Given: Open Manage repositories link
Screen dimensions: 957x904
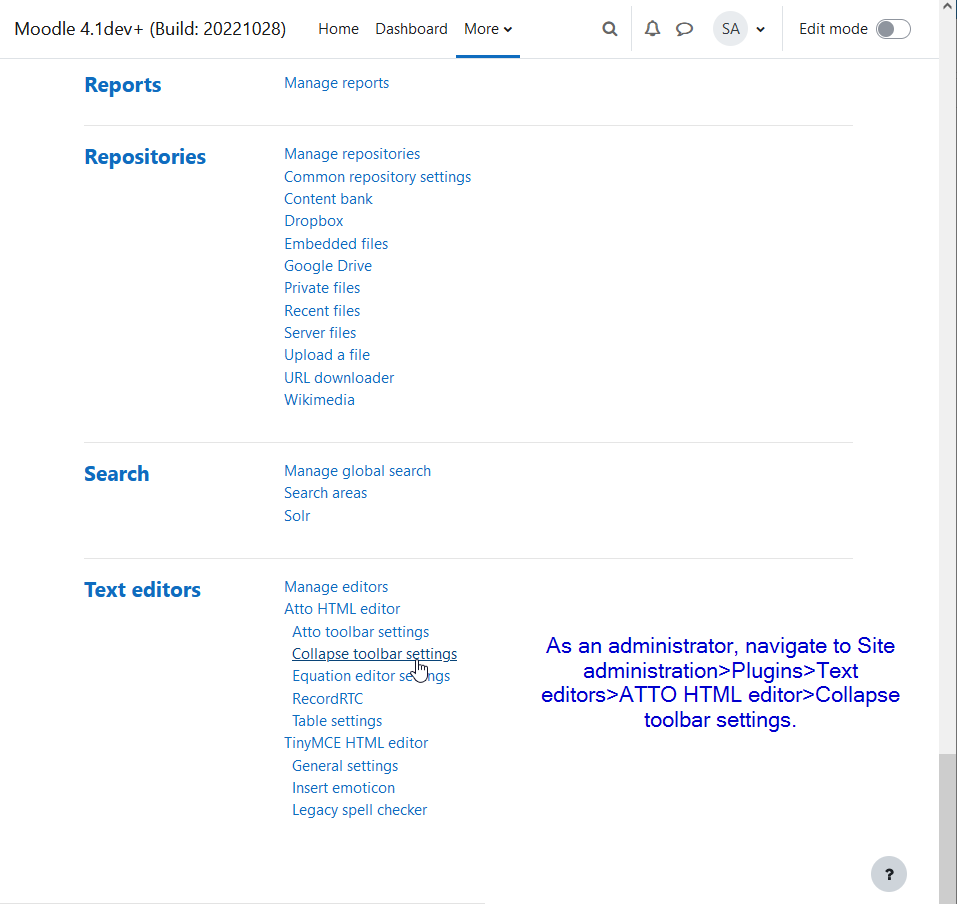Looking at the screenshot, I should tap(352, 154).
